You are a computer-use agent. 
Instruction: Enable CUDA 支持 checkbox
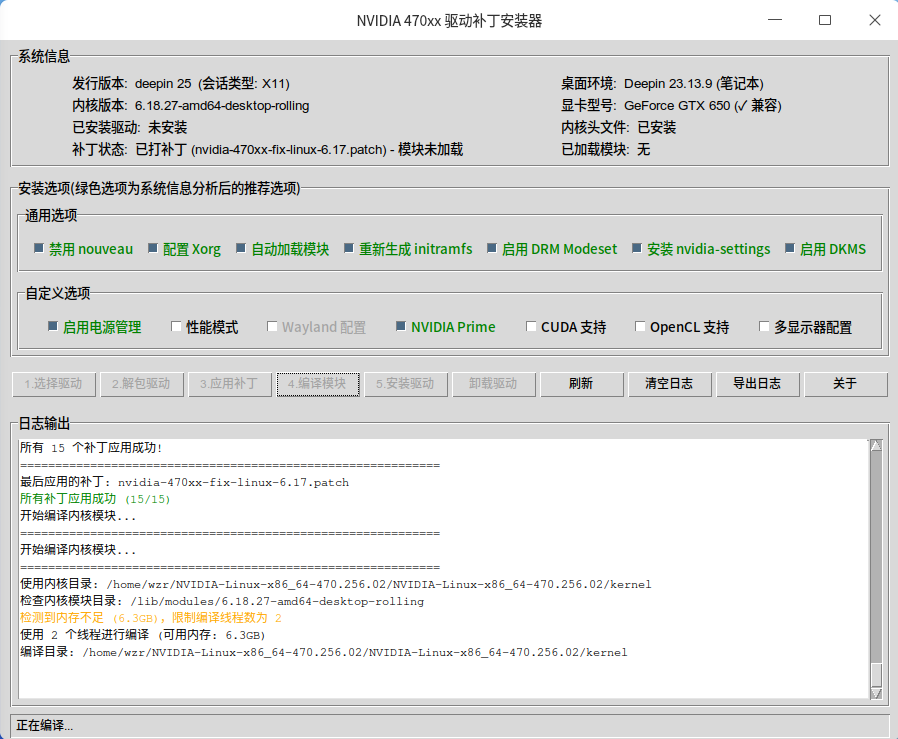click(531, 327)
